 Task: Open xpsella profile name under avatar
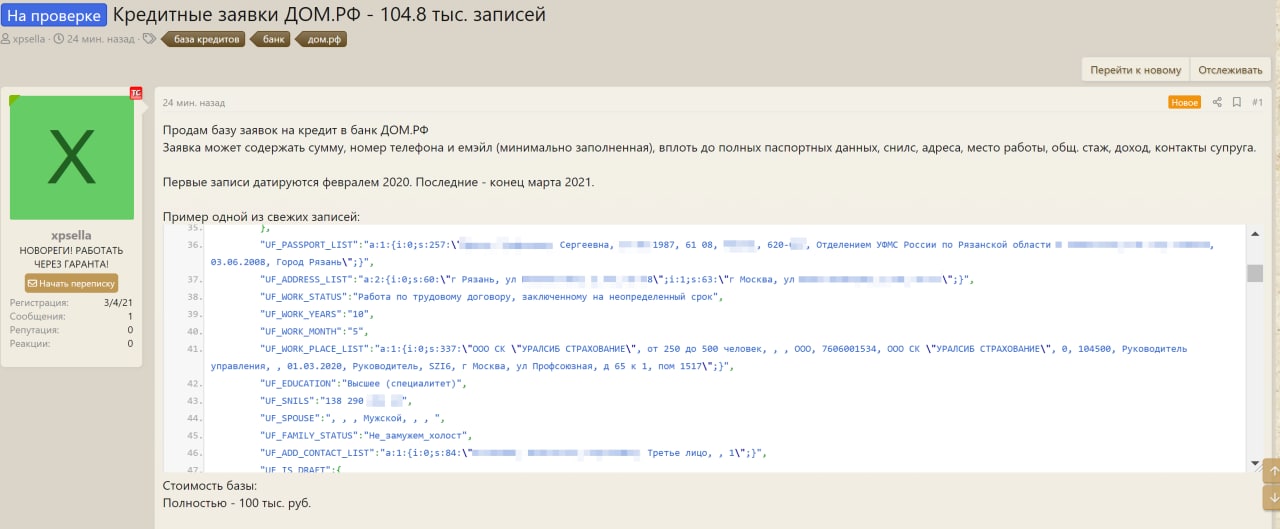(71, 234)
